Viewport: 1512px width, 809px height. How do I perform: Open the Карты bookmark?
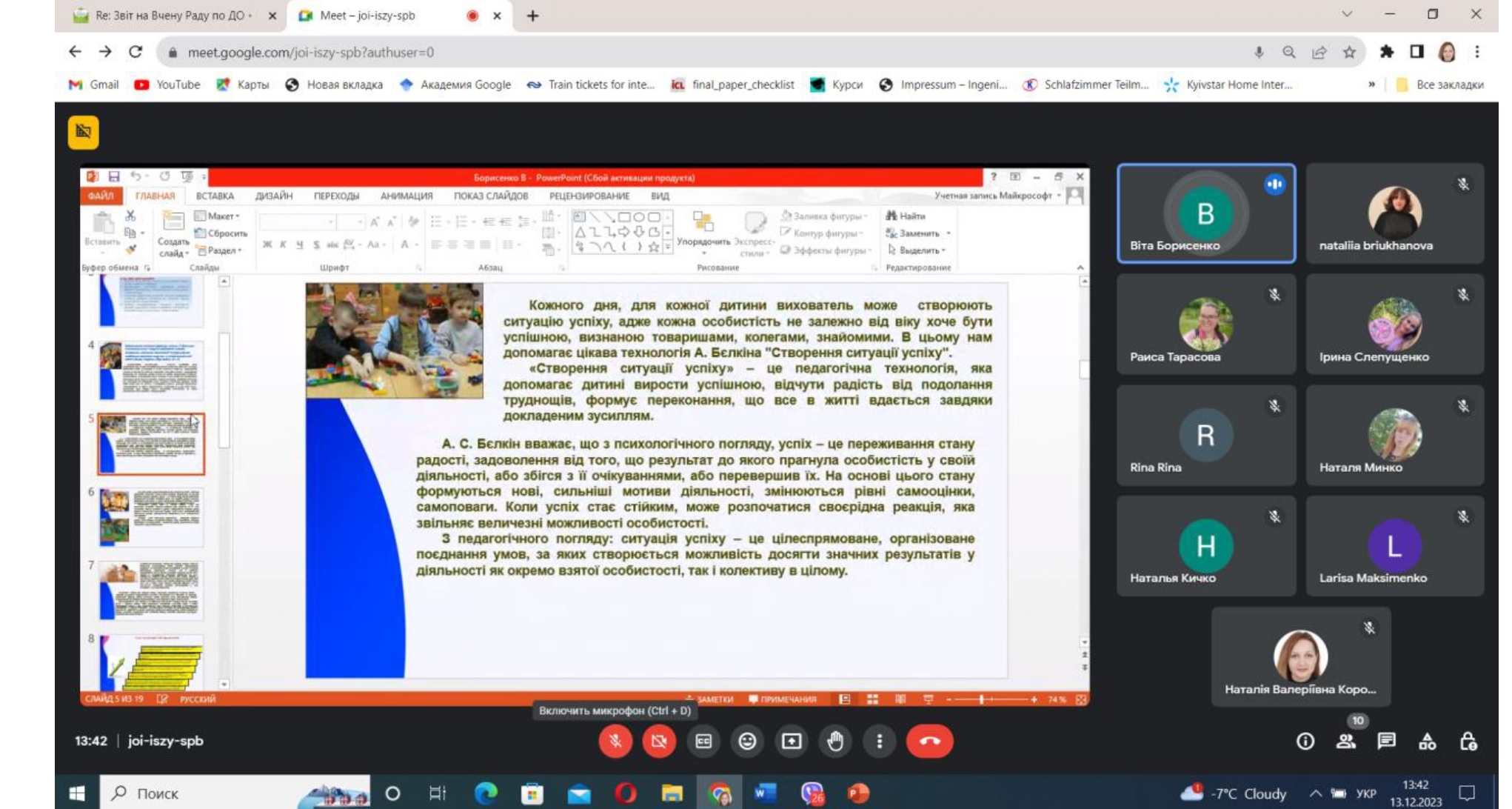click(x=242, y=84)
